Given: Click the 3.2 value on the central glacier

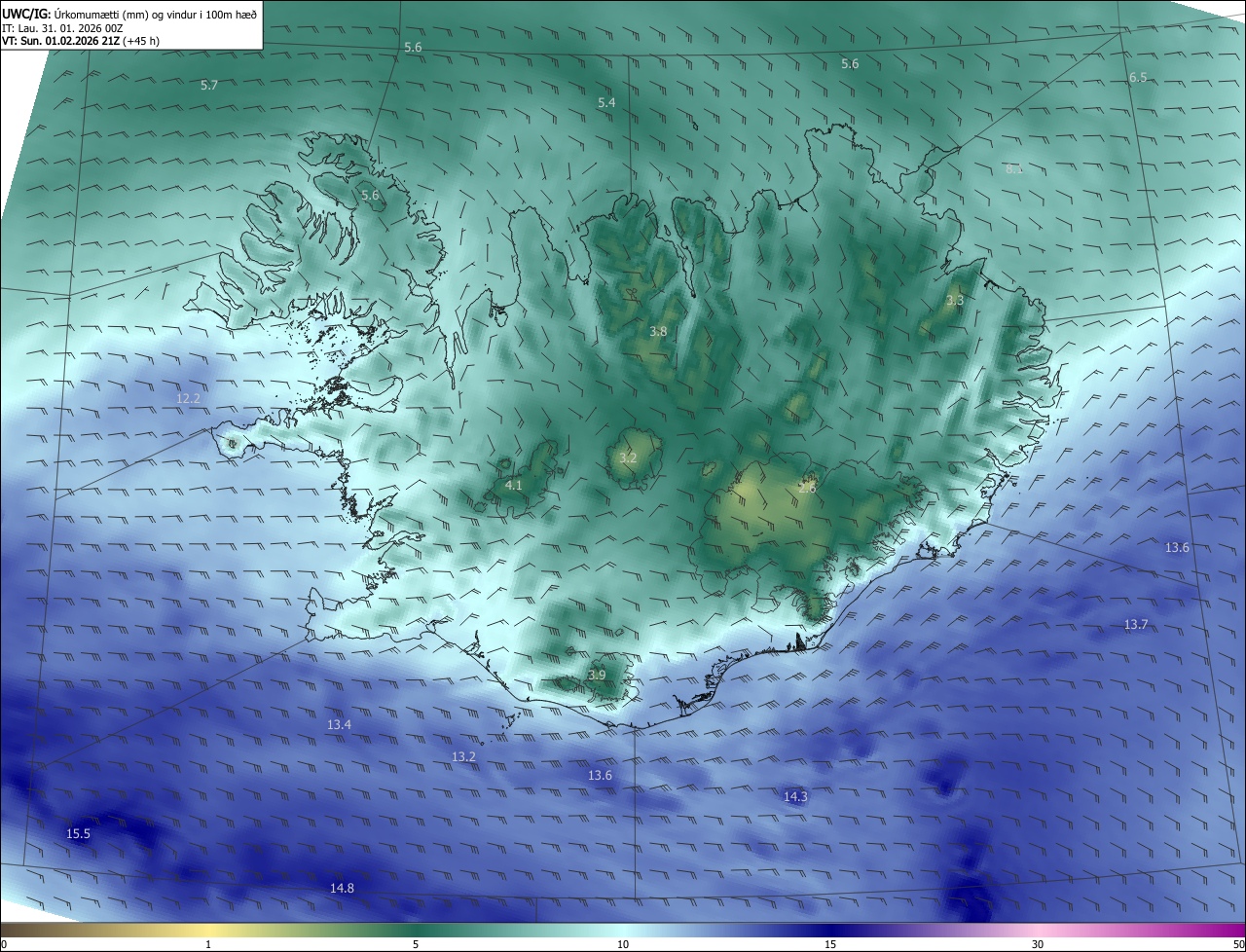Looking at the screenshot, I should point(628,458).
